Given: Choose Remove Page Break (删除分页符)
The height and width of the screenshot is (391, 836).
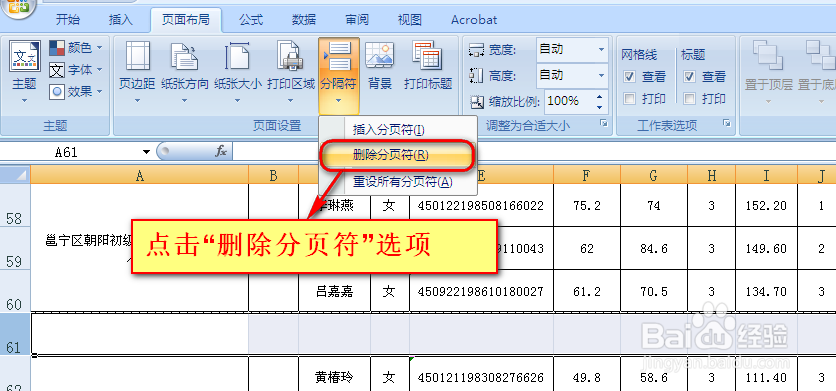Looking at the screenshot, I should coord(397,155).
